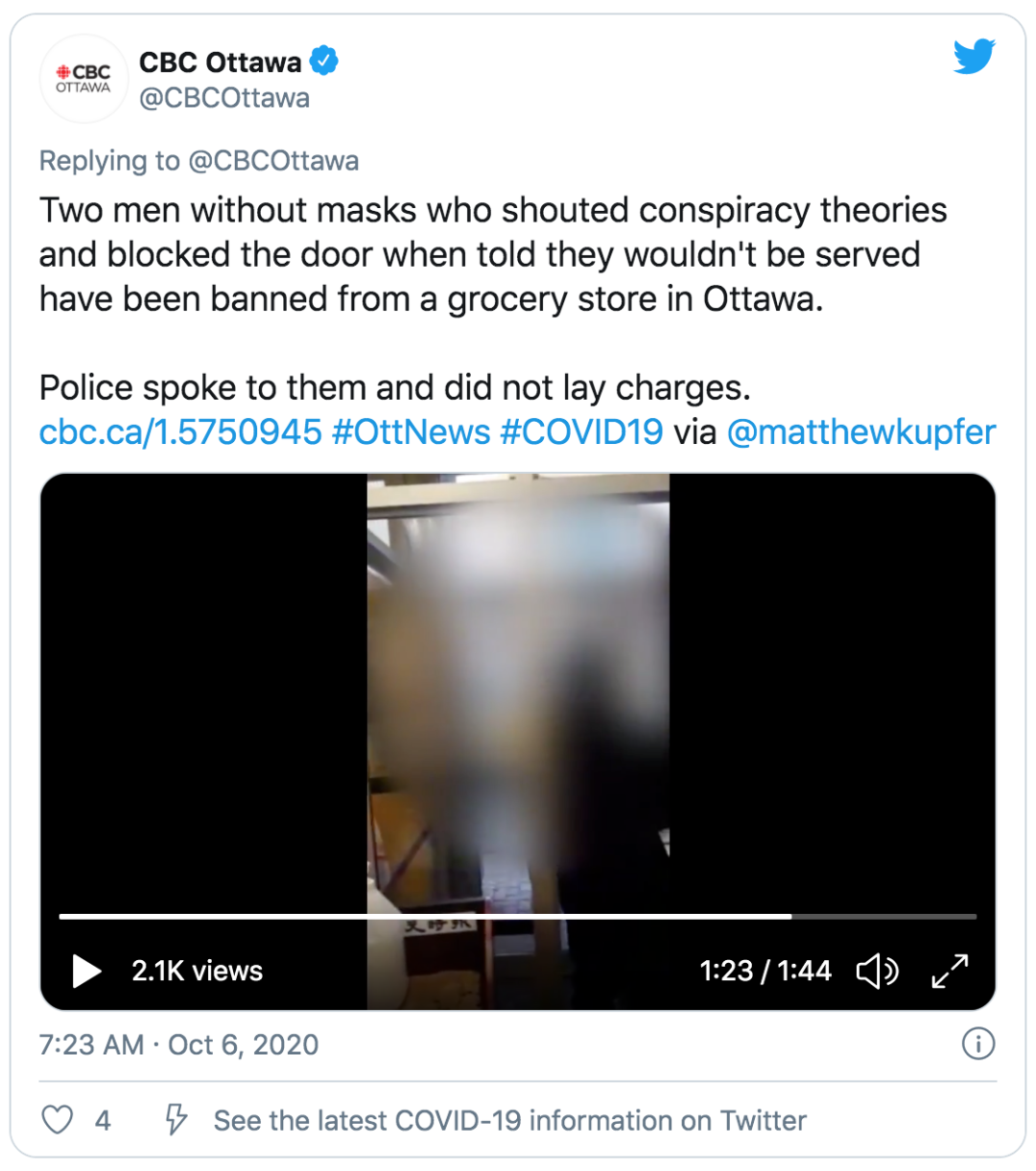Viewport: 1036px width, 1171px height.
Task: Click the CBC Ottawa display name
Action: click(x=220, y=62)
